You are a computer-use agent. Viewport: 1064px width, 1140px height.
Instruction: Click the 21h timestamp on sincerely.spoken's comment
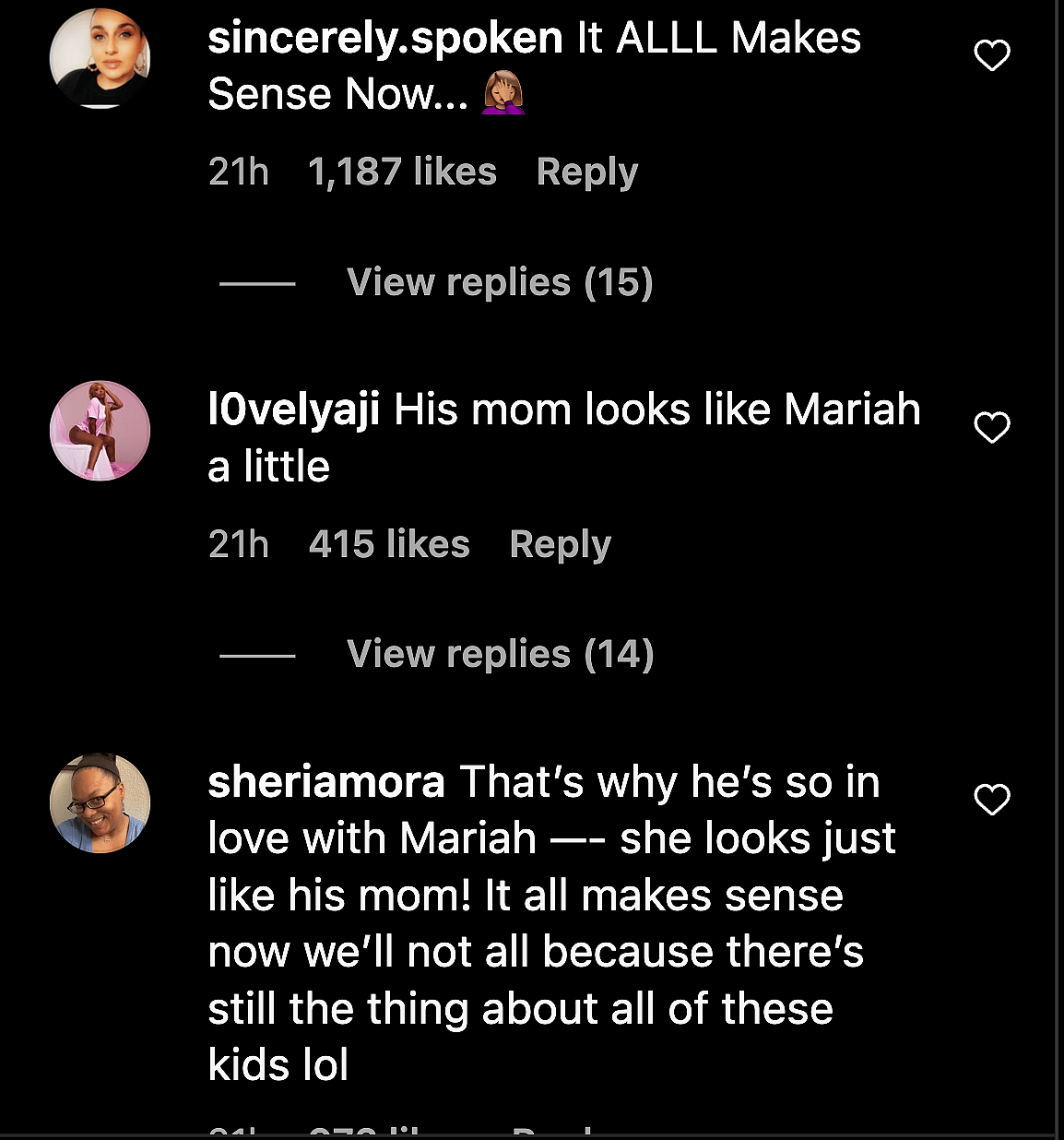pos(239,172)
